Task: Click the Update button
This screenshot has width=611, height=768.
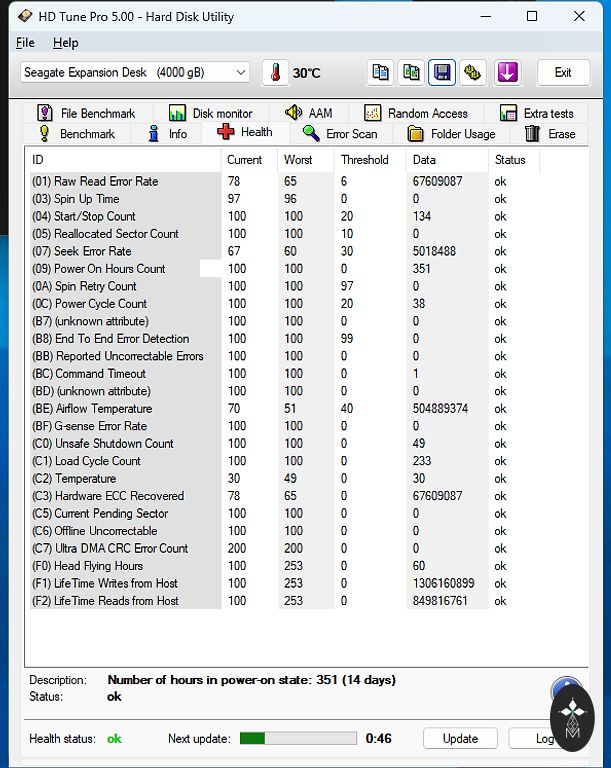Action: [x=460, y=739]
